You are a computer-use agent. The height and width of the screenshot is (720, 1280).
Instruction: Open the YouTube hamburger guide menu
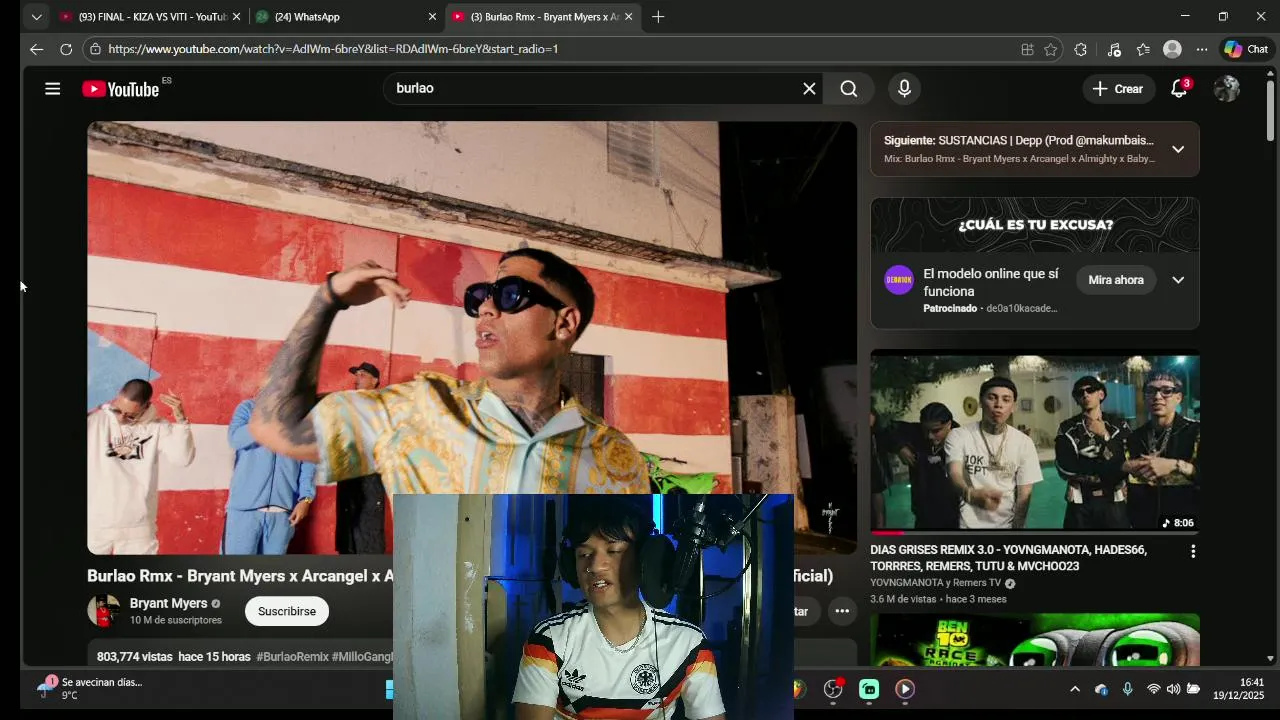point(52,89)
